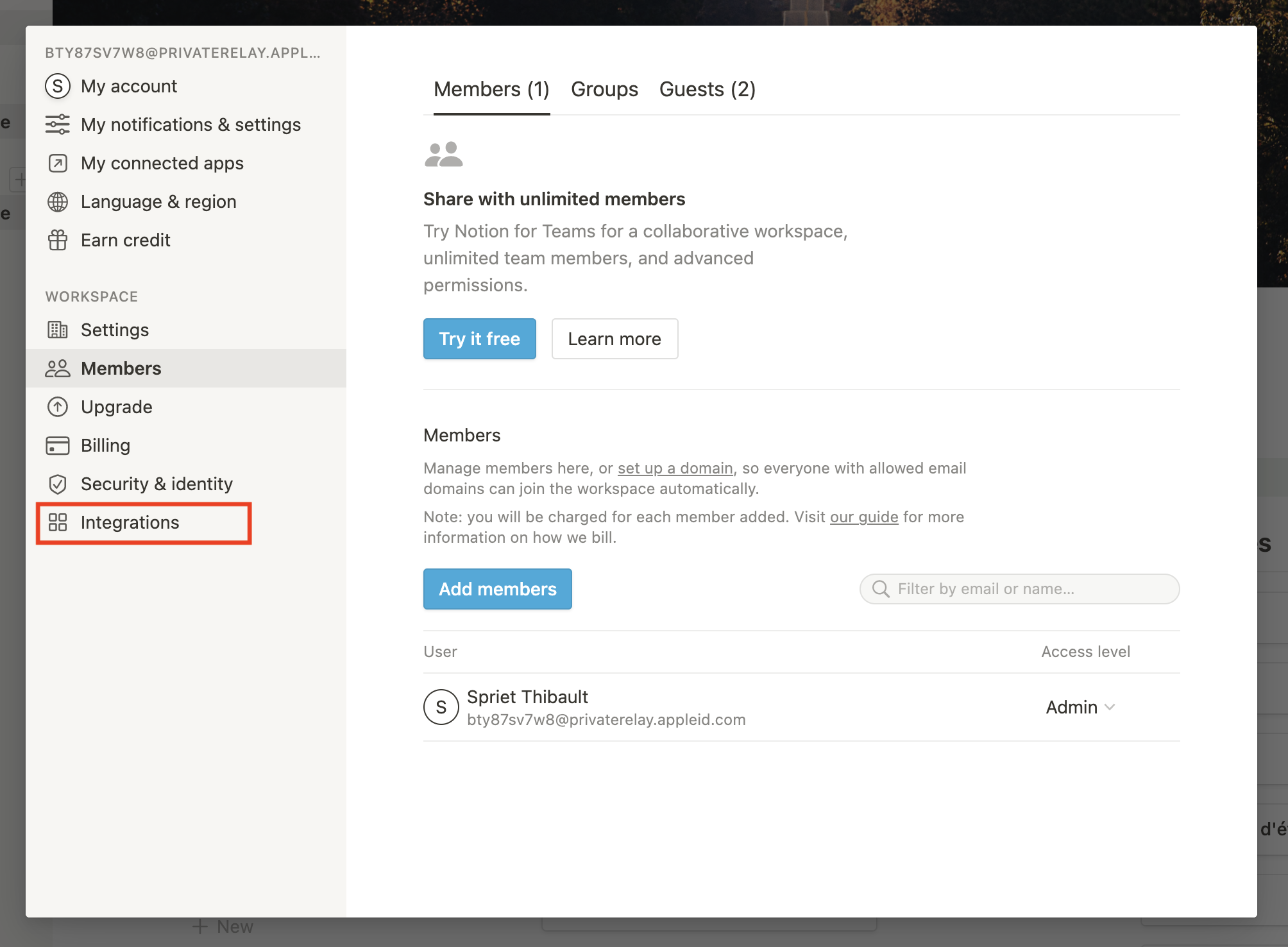Viewport: 1288px width, 947px height.
Task: Select the Language & region globe icon
Action: point(58,201)
